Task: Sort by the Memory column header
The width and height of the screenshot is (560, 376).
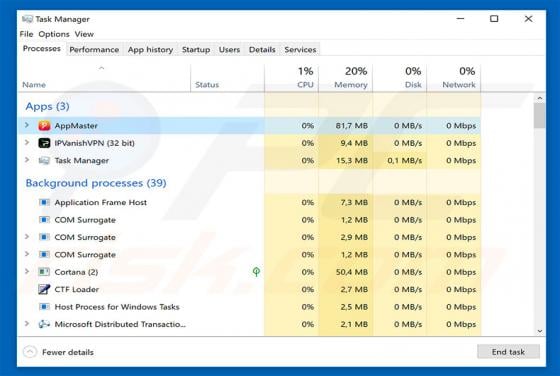Action: pos(345,78)
